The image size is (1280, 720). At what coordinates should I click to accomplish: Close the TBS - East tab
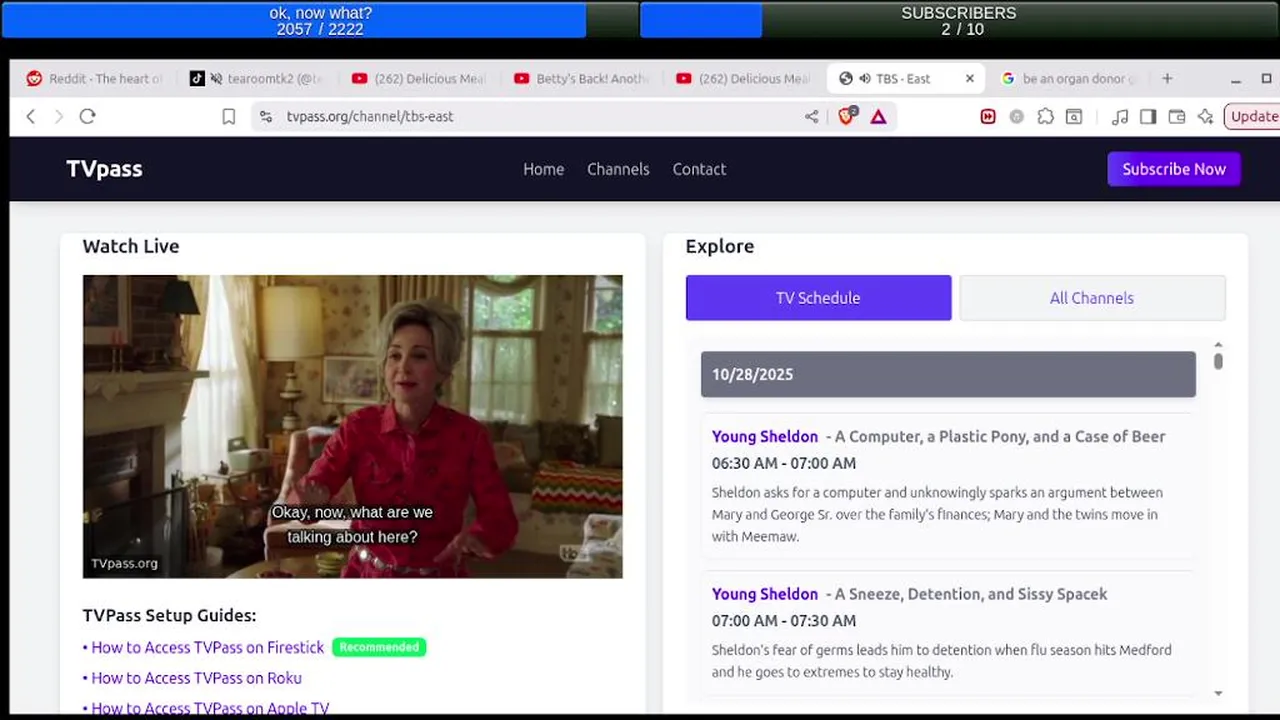969,78
